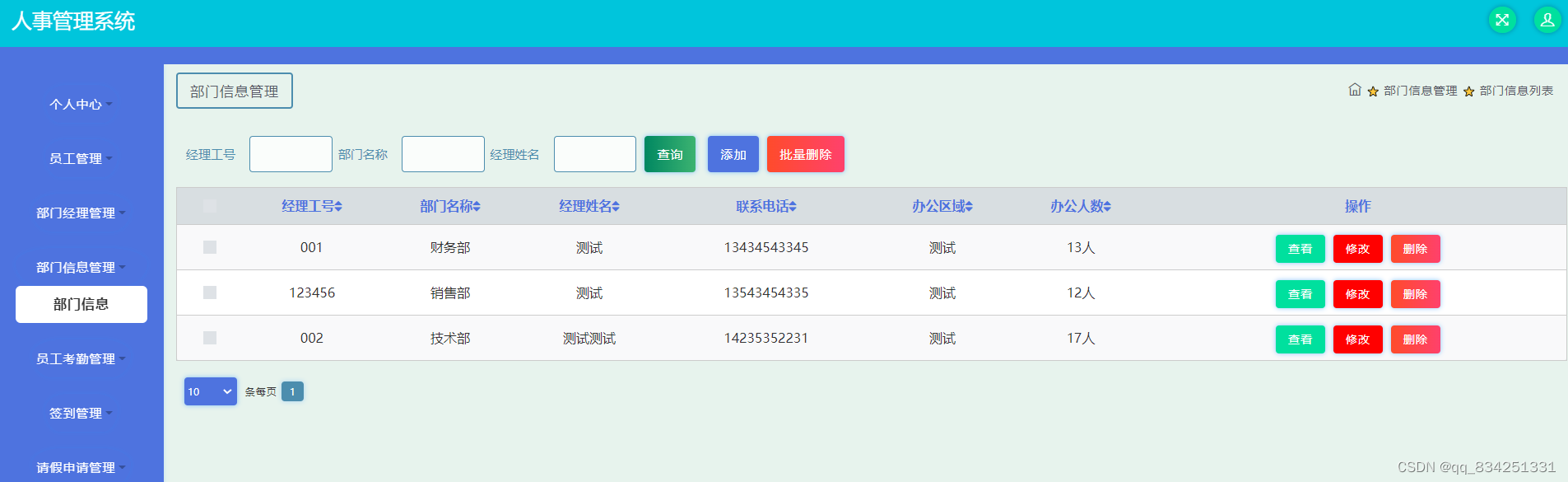Expand the 请假申请管理 sidebar menu

pos(81,468)
